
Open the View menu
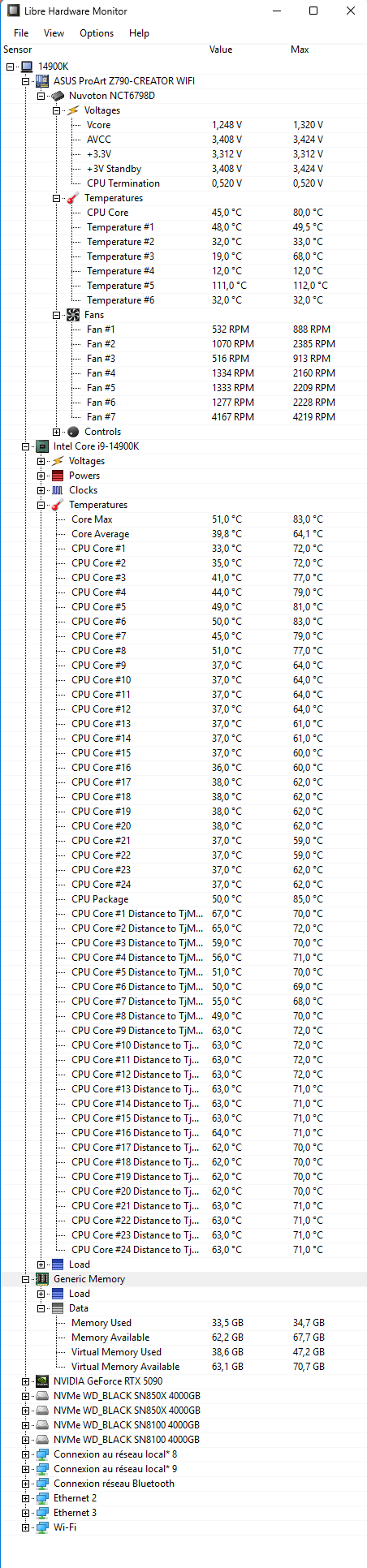tap(54, 33)
